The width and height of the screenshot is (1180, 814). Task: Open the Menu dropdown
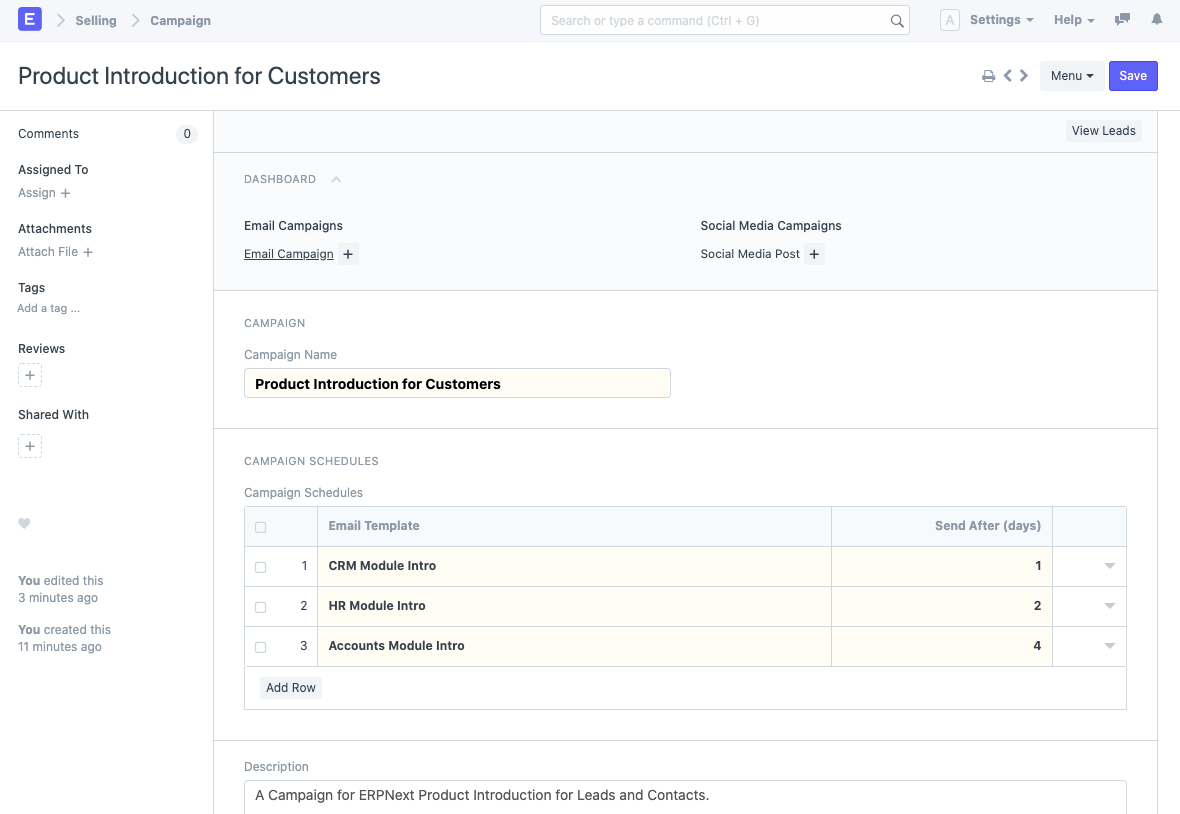pyautogui.click(x=1071, y=76)
